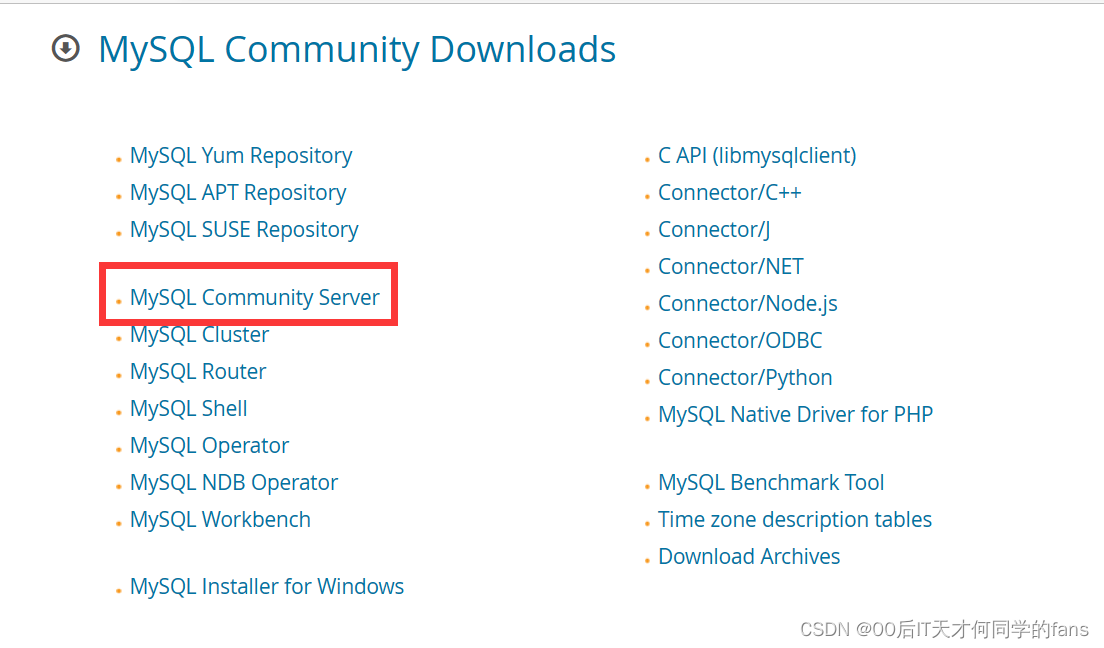
Task: Open the MySQL Shell link
Action: (x=188, y=408)
